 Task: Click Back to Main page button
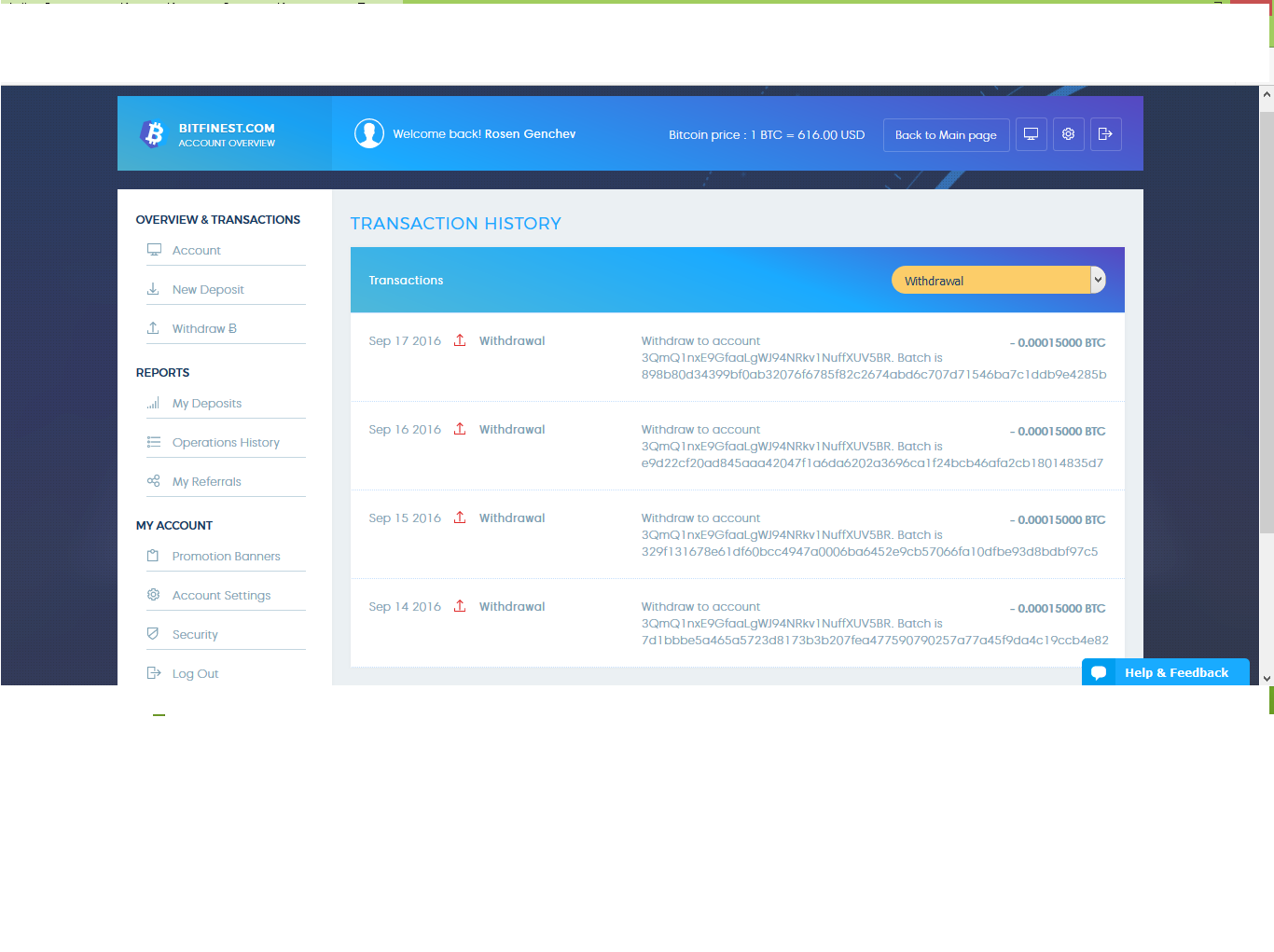tap(946, 135)
